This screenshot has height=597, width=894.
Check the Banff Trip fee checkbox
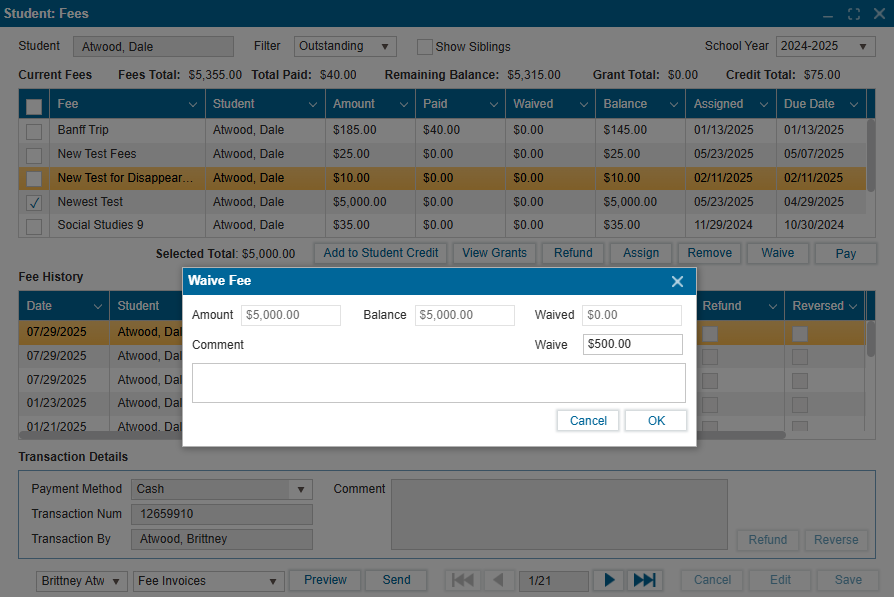34,131
